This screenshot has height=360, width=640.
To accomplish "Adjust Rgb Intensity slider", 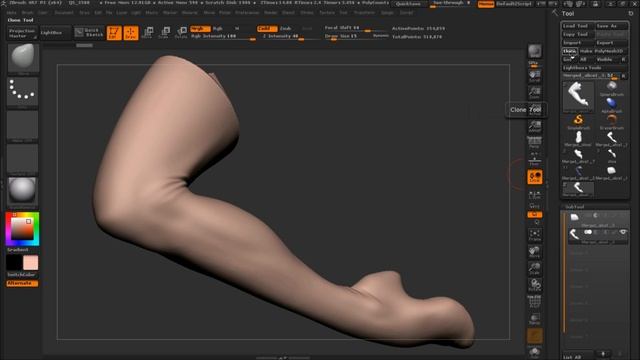I will 223,36.
